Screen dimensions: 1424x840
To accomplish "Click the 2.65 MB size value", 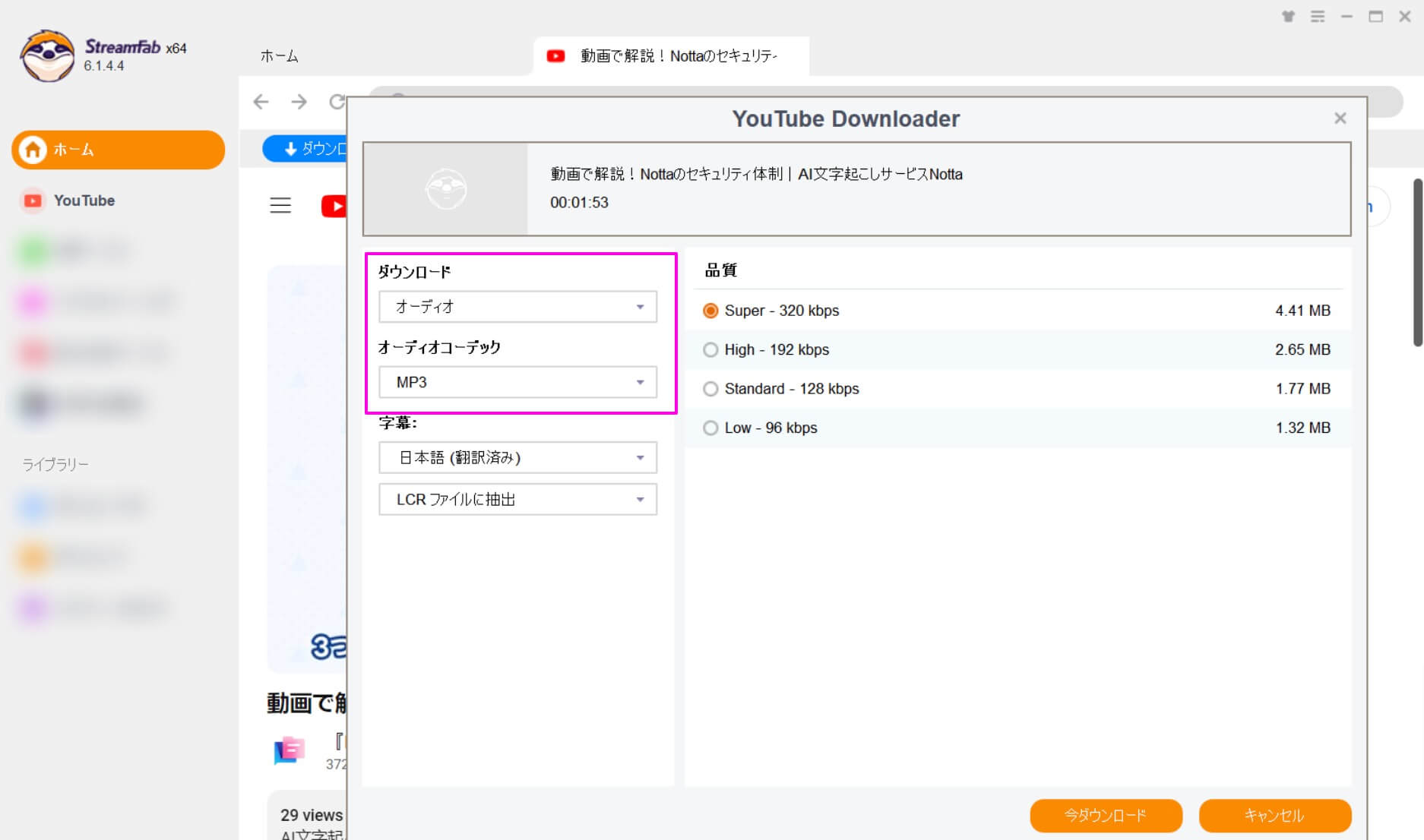I will (x=1302, y=349).
